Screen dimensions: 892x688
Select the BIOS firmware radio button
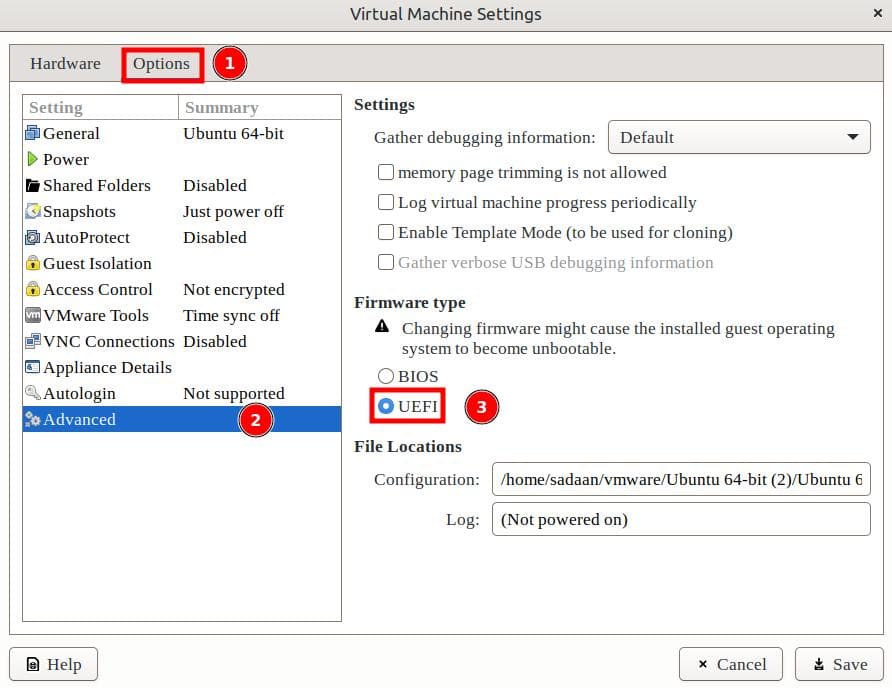[x=386, y=376]
